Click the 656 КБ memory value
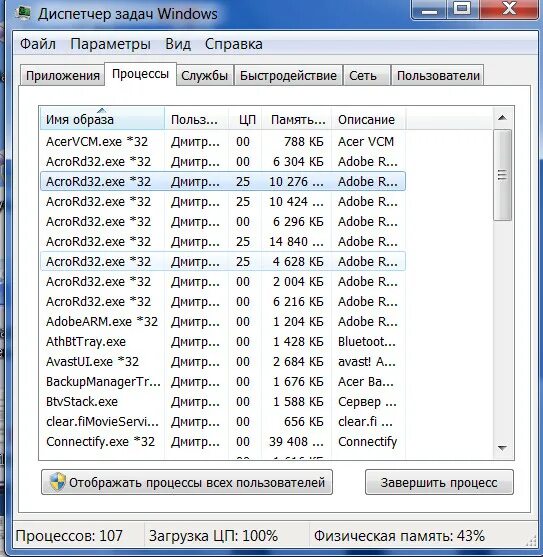The width and height of the screenshot is (543, 557). (304, 422)
